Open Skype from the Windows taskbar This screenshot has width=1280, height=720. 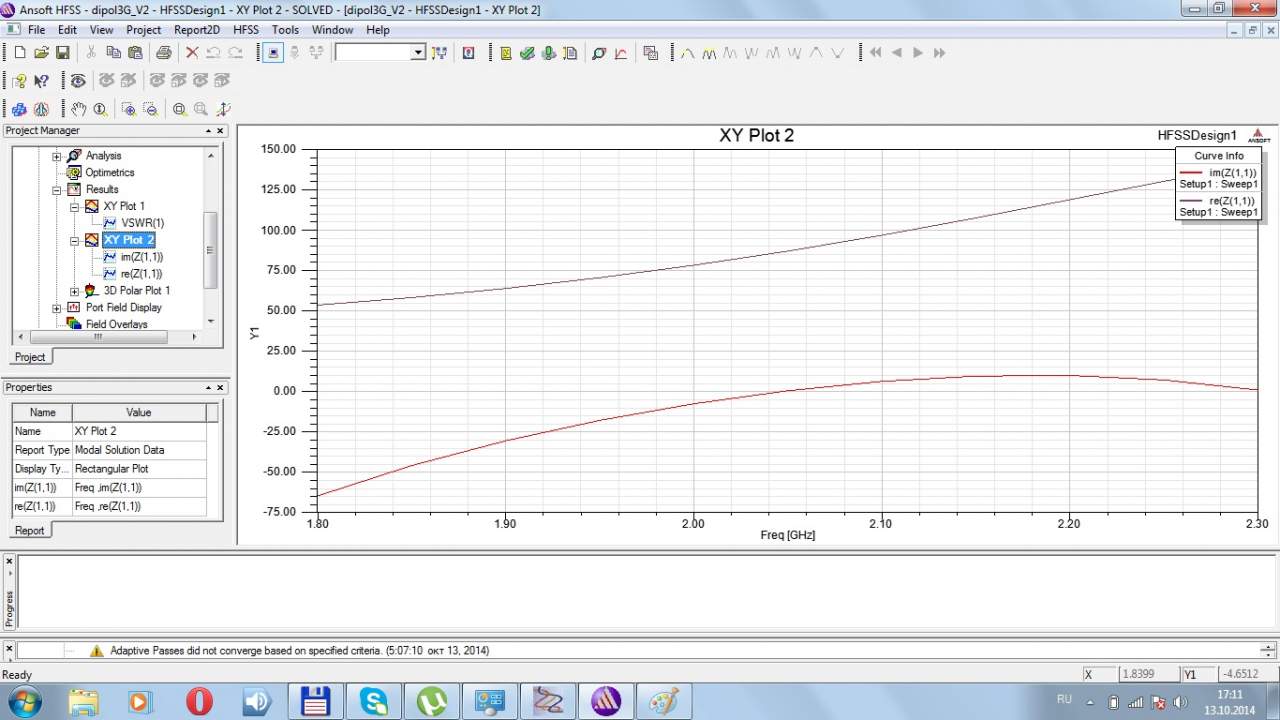(x=374, y=702)
